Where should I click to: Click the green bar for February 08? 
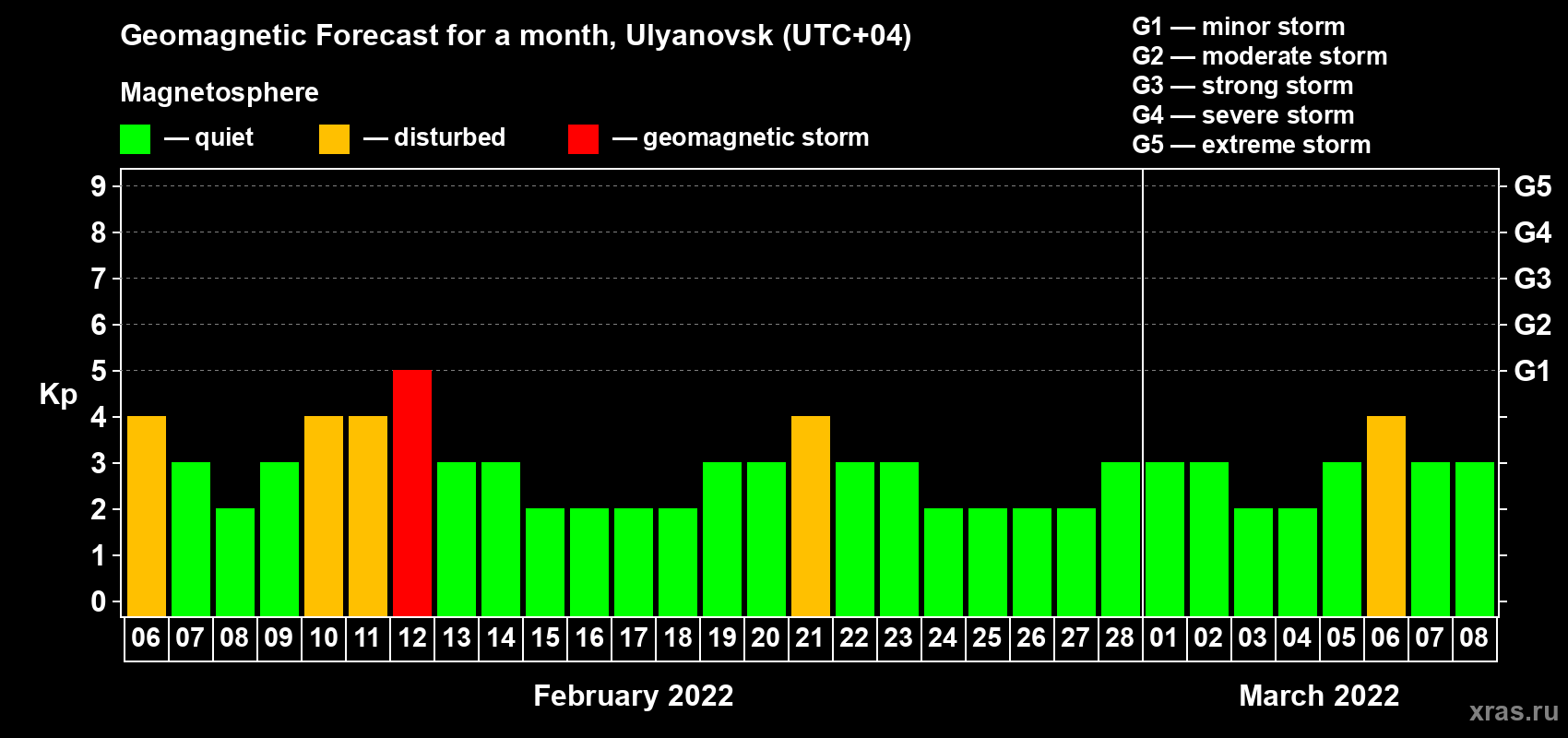[235, 563]
